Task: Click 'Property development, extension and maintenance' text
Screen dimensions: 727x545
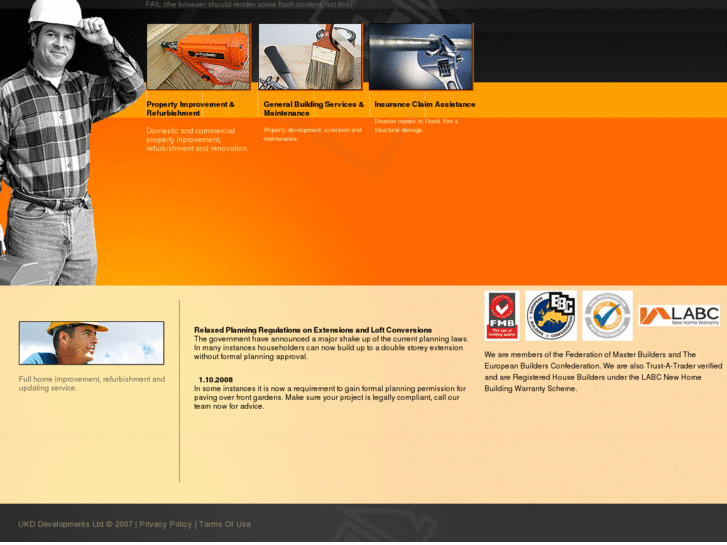Action: tap(312, 135)
